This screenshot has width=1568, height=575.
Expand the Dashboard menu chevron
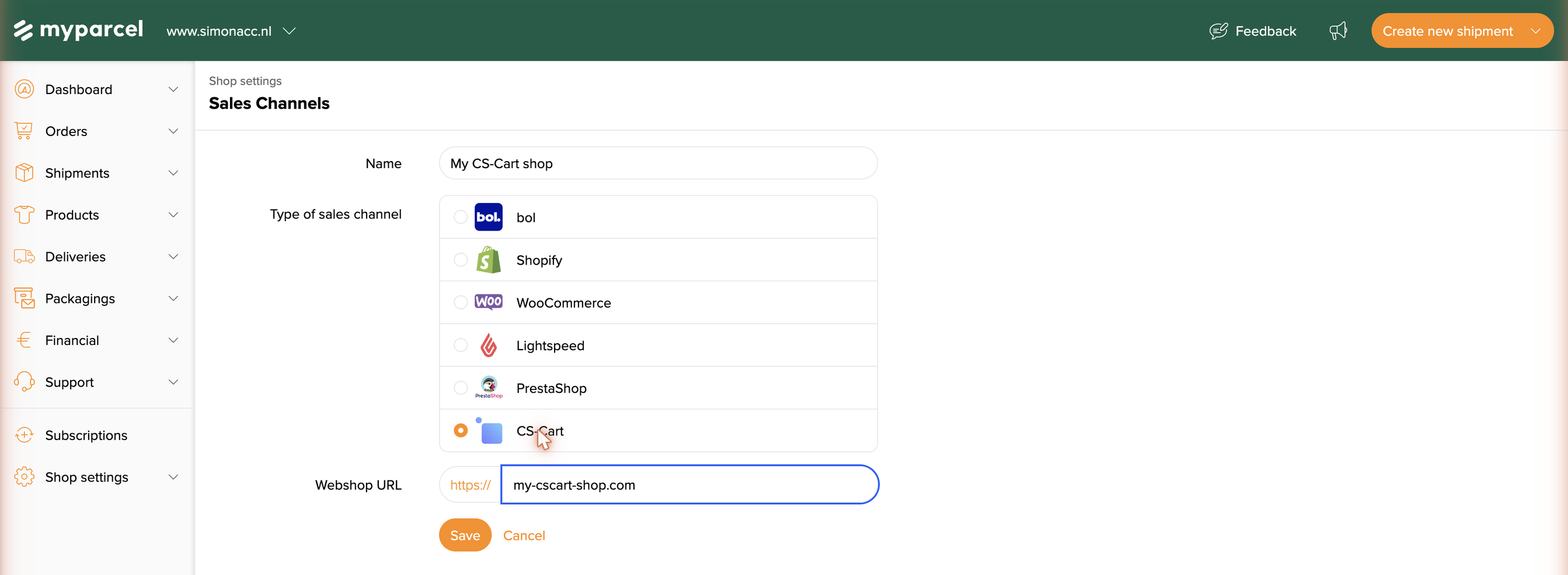pyautogui.click(x=173, y=89)
